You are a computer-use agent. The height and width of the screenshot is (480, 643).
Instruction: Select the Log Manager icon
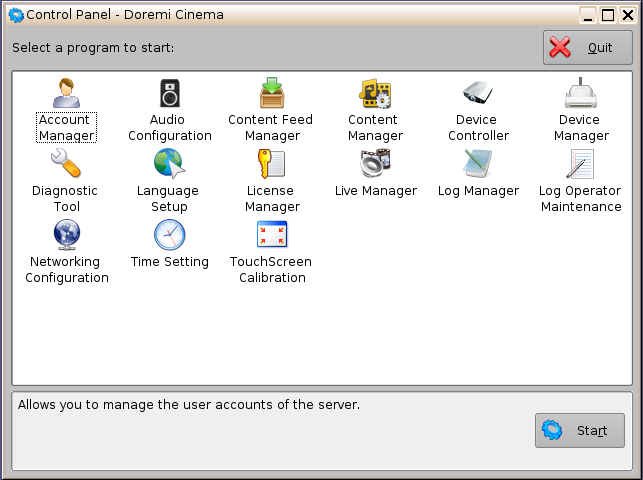pos(478,163)
